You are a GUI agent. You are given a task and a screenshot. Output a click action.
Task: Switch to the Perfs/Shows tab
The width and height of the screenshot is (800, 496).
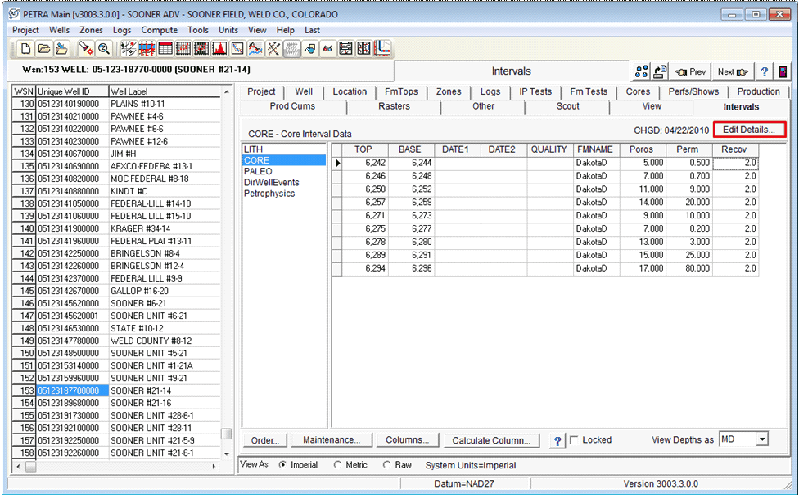pyautogui.click(x=696, y=92)
